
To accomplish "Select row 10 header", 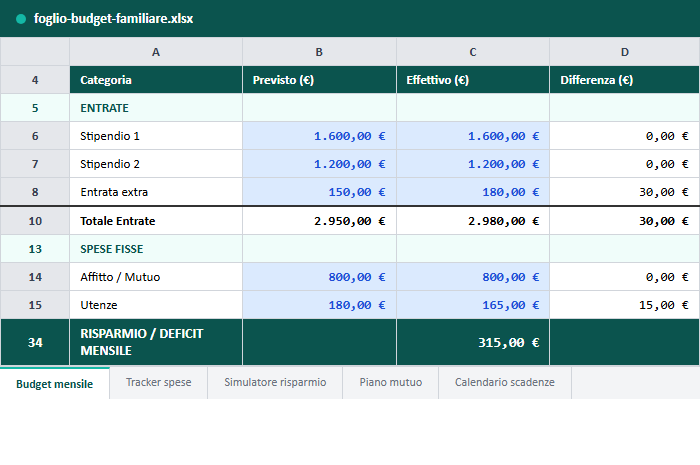I will click(35, 221).
